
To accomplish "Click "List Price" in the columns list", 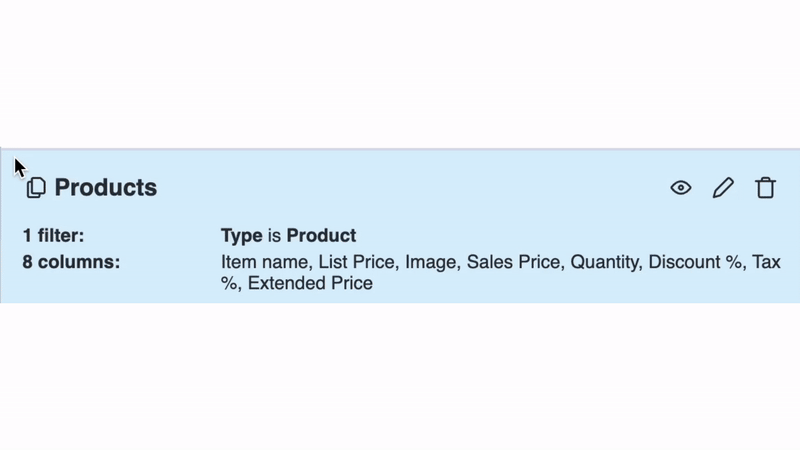I will point(357,262).
